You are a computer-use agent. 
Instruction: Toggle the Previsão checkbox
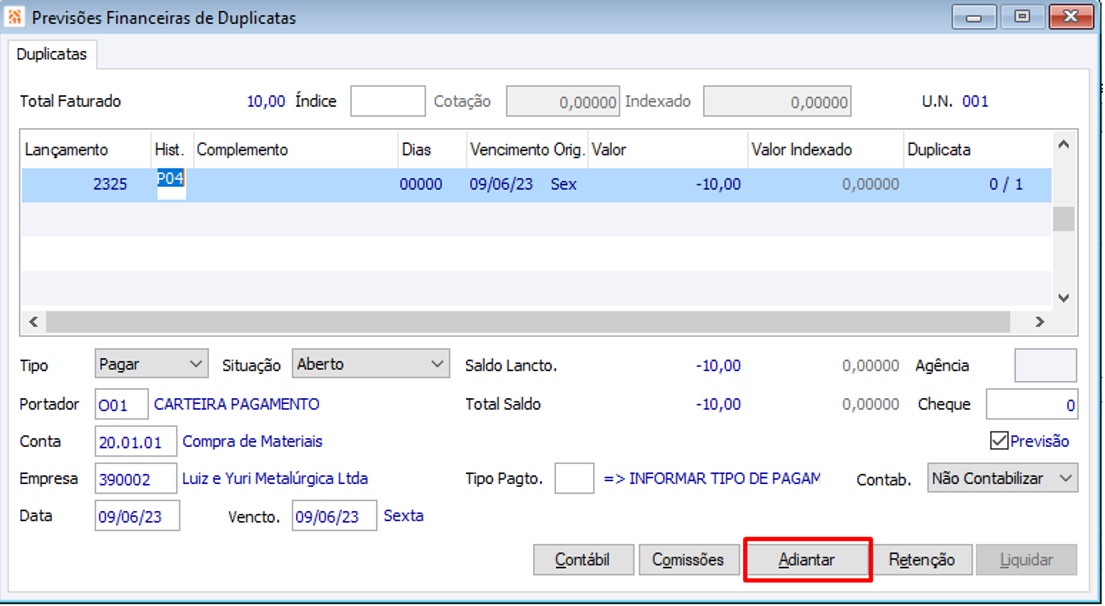(999, 441)
